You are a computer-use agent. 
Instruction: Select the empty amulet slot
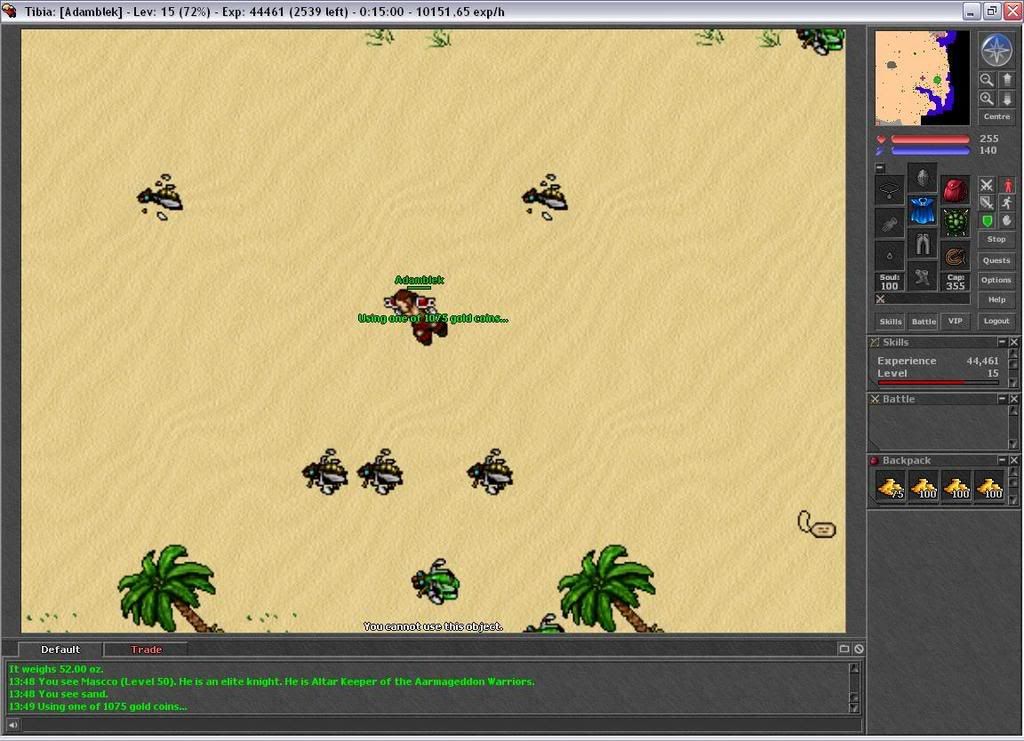point(889,190)
